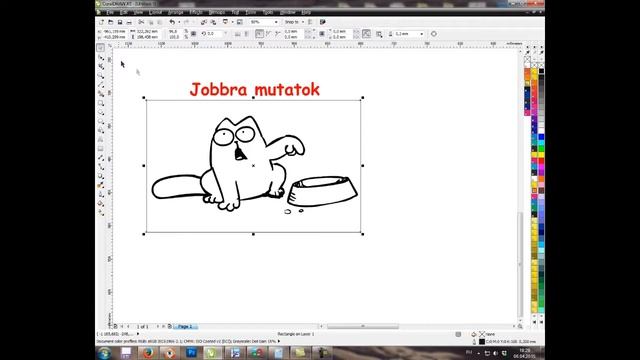Select the Ellipse tool
The image size is (640, 360).
pos(101,112)
